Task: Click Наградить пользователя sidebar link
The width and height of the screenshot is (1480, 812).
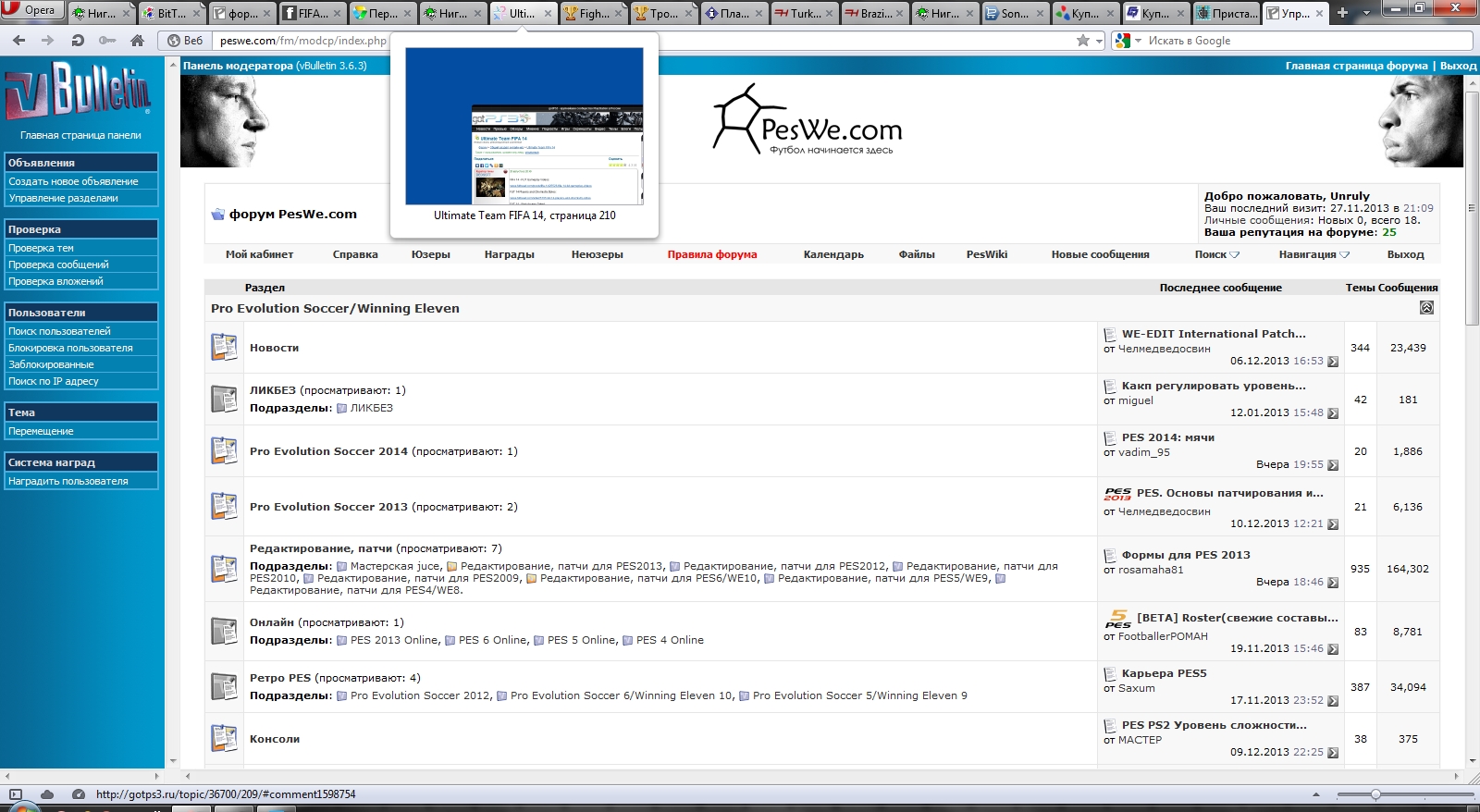Action: (68, 481)
